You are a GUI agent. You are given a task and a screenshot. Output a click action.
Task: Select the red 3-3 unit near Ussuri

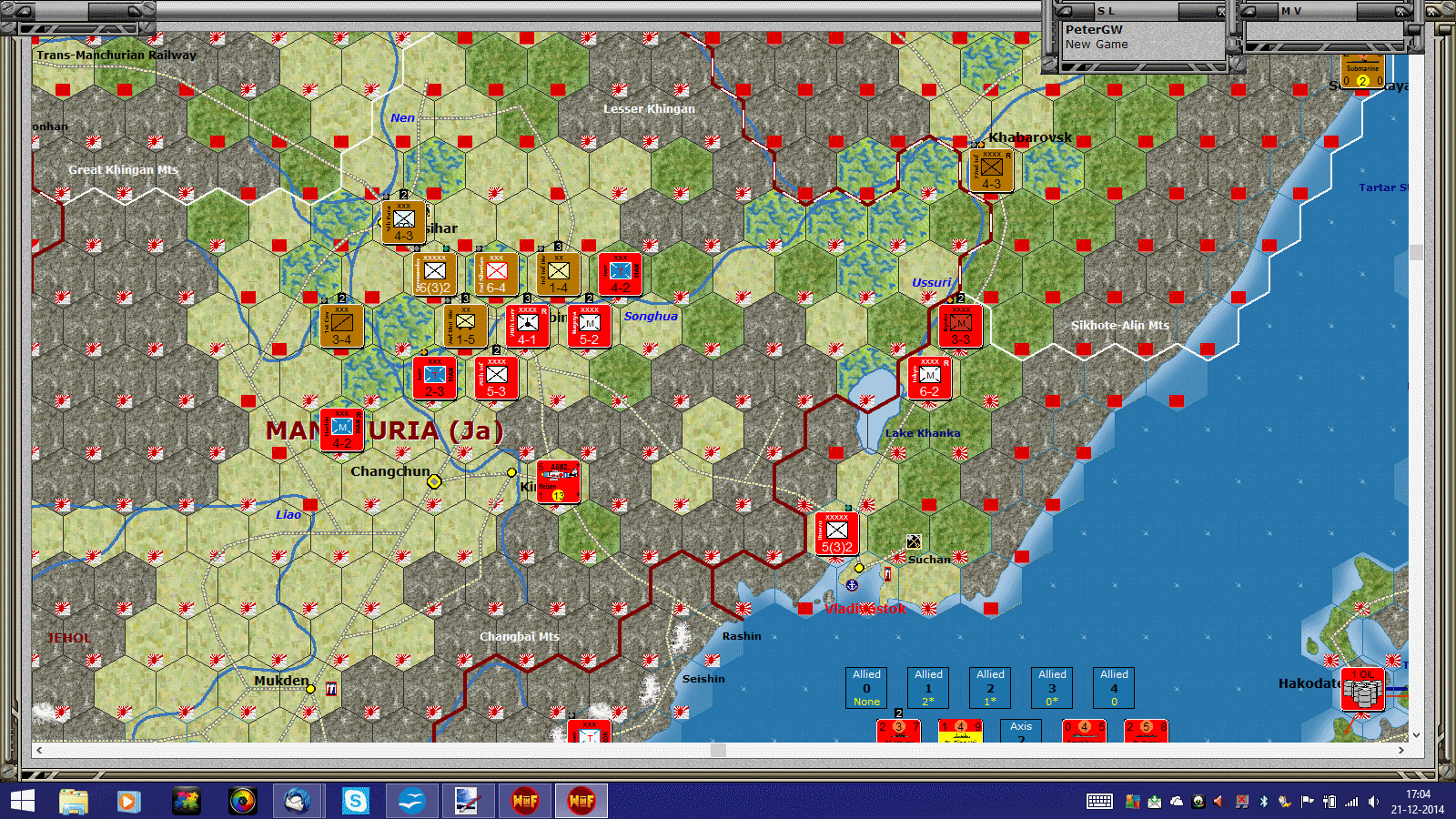(961, 327)
